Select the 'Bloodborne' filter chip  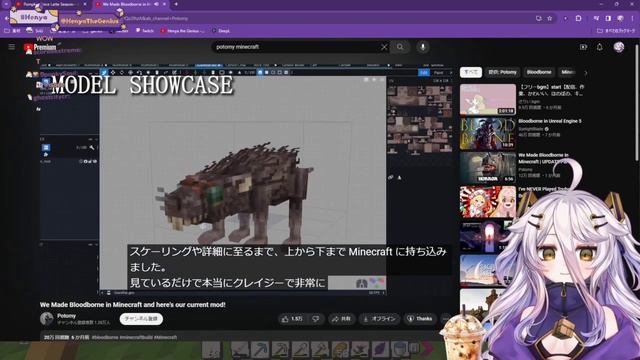[539, 72]
